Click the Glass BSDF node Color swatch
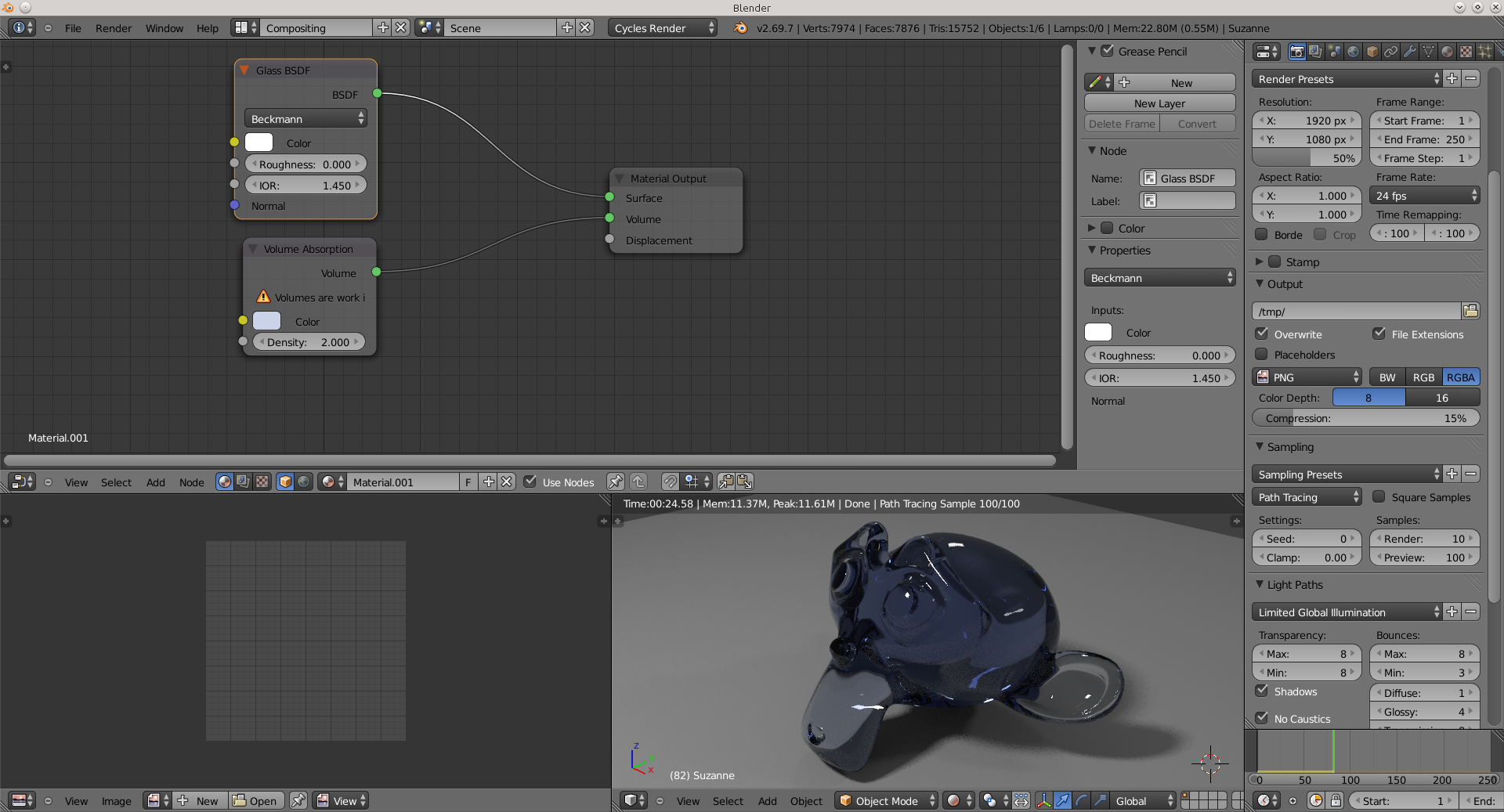Screen dimensions: 1504x812 pyautogui.click(x=258, y=143)
